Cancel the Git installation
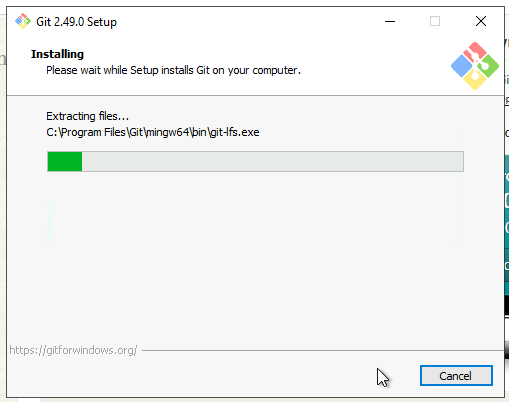Viewport: 509px width, 402px height. click(456, 376)
